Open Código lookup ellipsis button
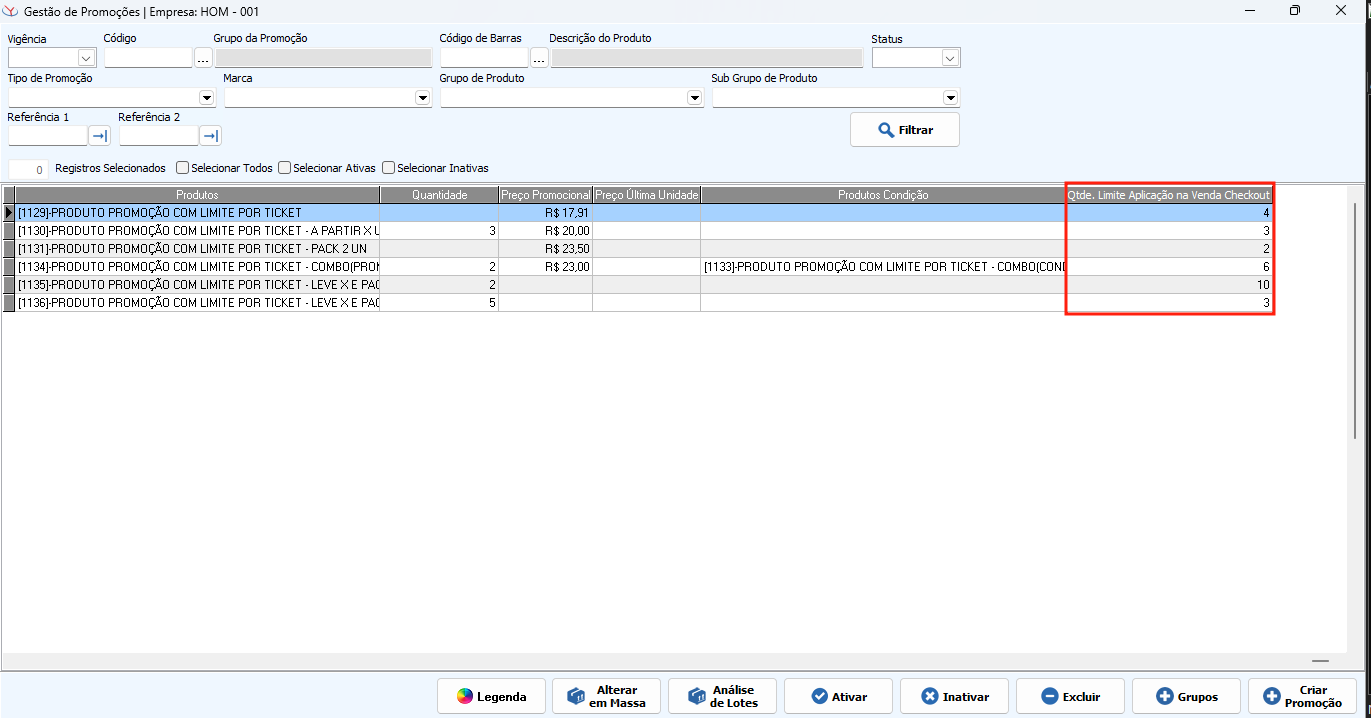Viewport: 1371px width, 718px height. 203,58
